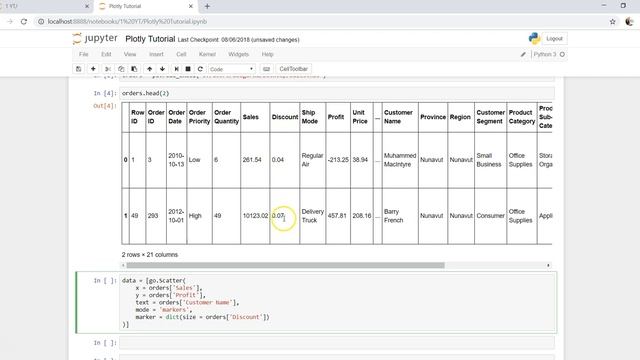View site information icon in address bar

click(x=41, y=22)
